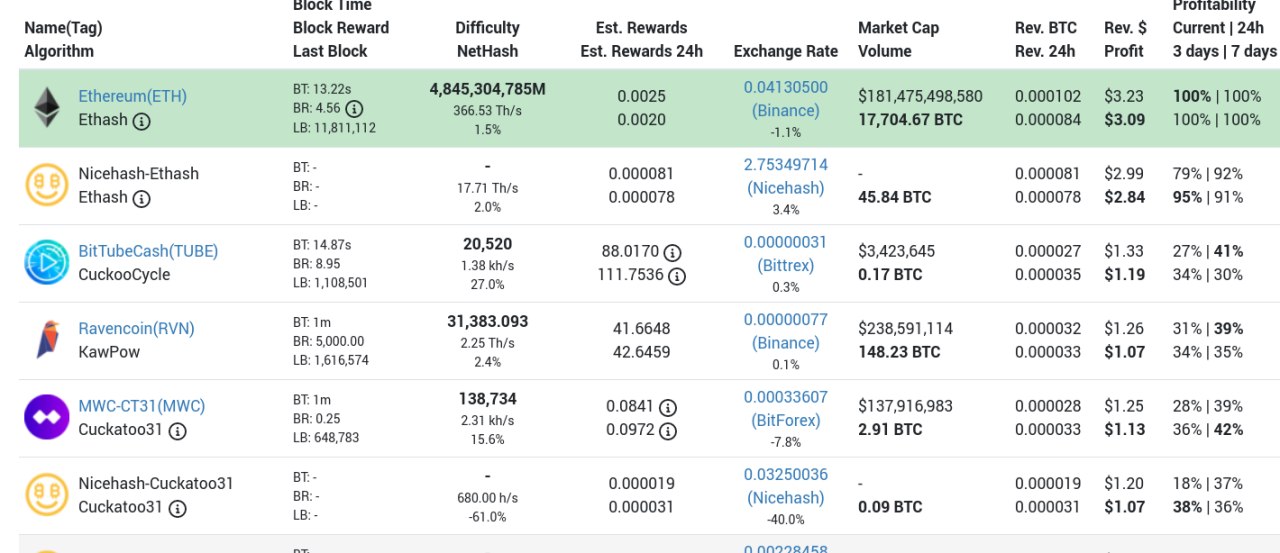Click the Nicehash-Cuckatoo31 smiley logo

click(x=47, y=495)
